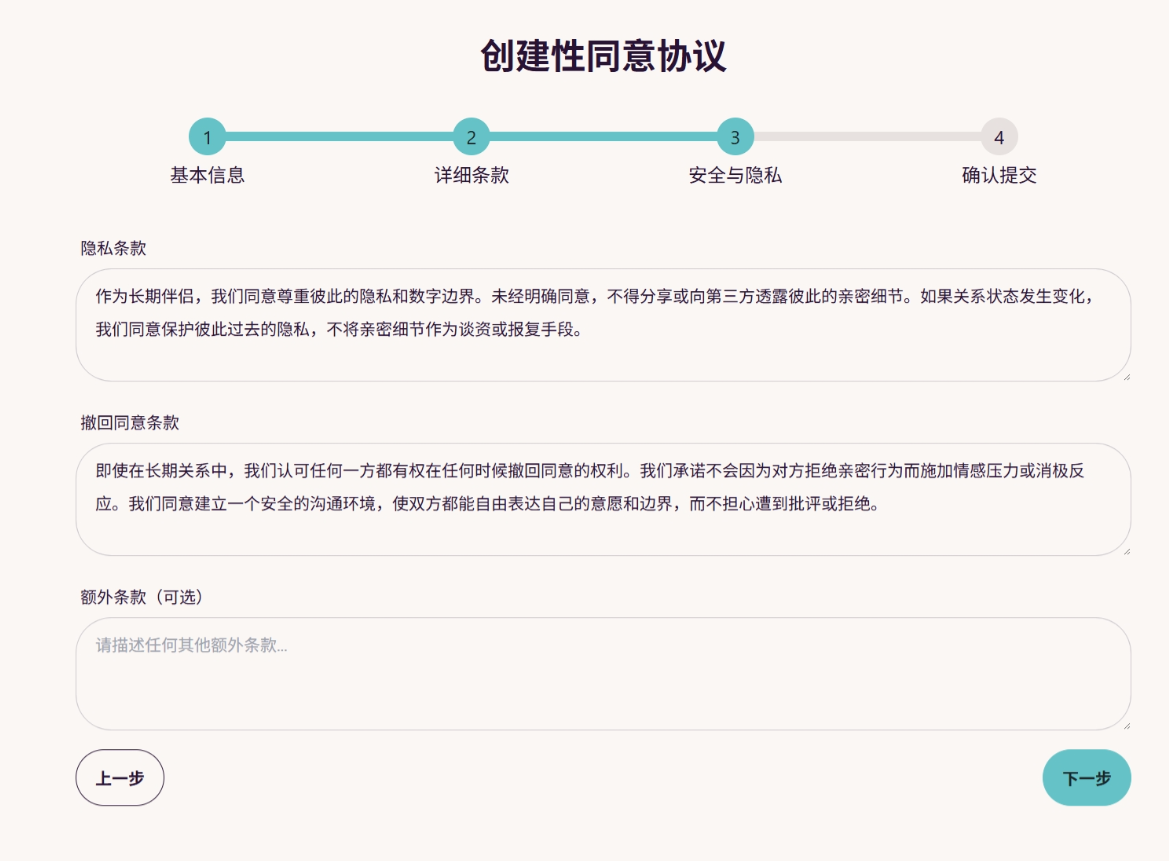Click into the empty 额外条款 text area
The image size is (1169, 861).
coord(602,673)
